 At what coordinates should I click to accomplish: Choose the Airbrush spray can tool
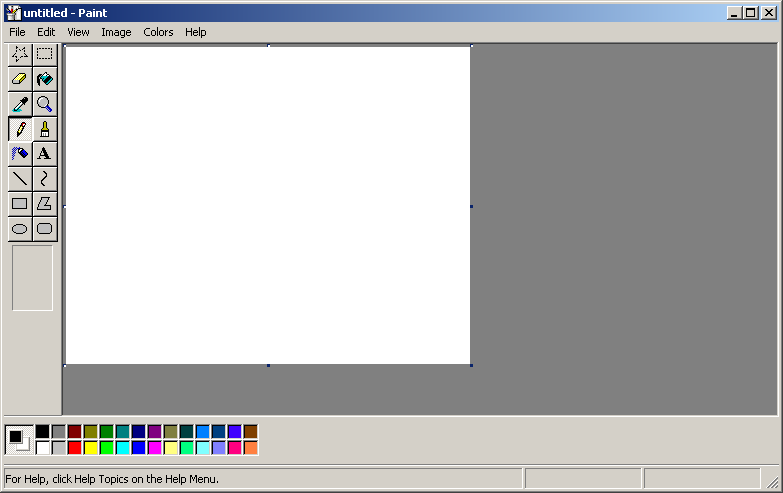click(x=19, y=154)
